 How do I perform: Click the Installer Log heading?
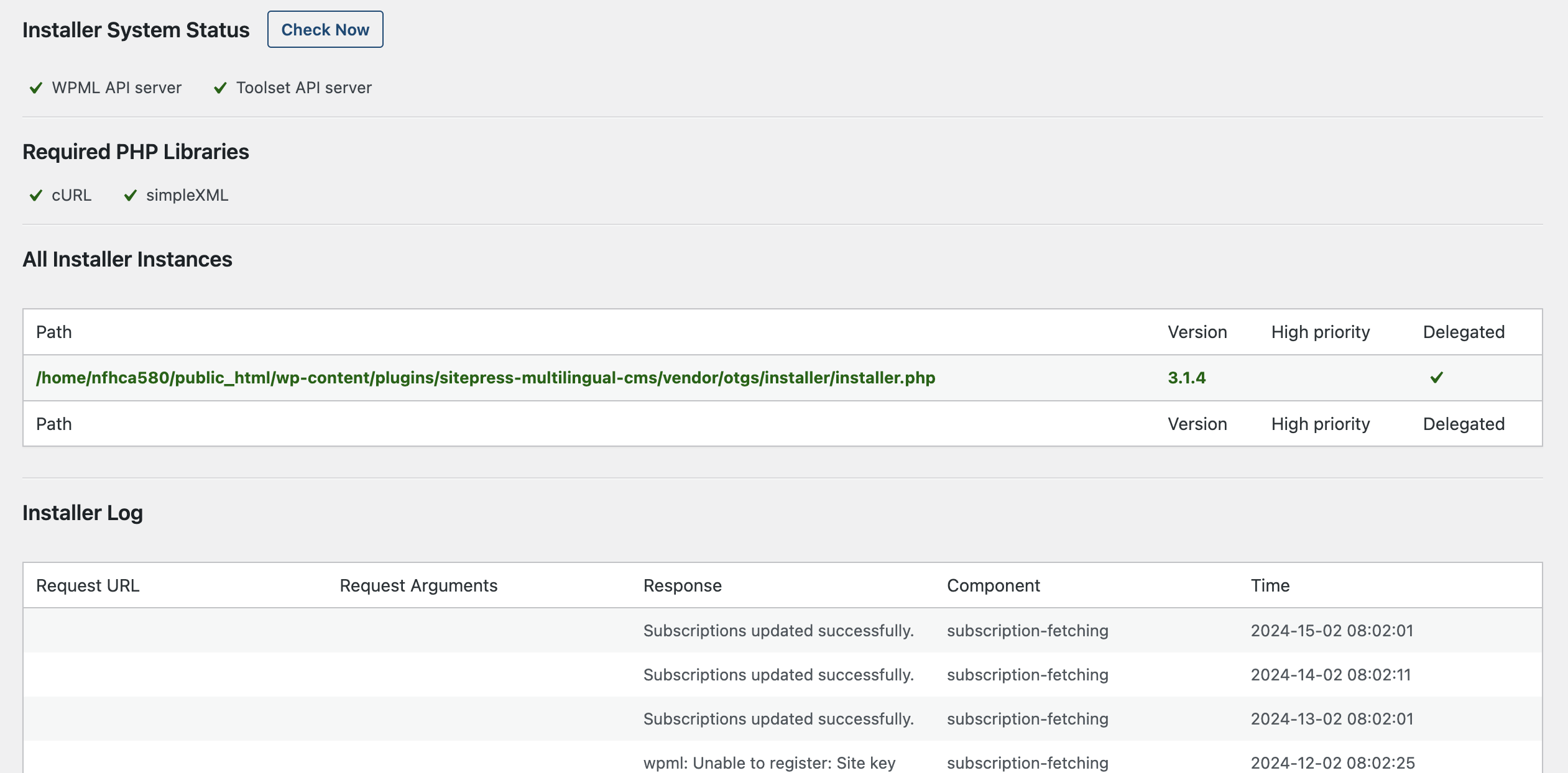(x=83, y=513)
